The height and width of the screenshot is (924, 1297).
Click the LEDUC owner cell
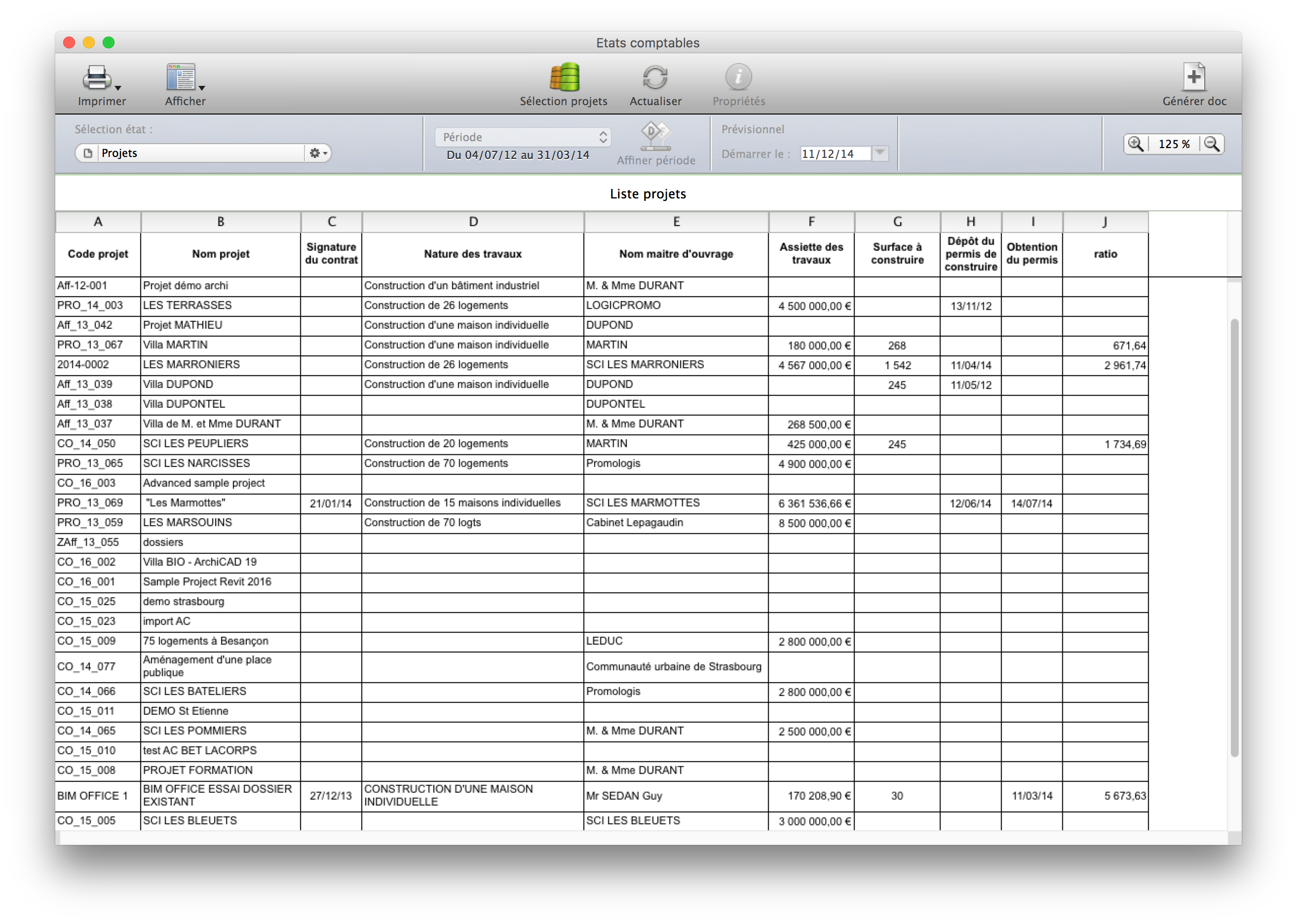(676, 641)
